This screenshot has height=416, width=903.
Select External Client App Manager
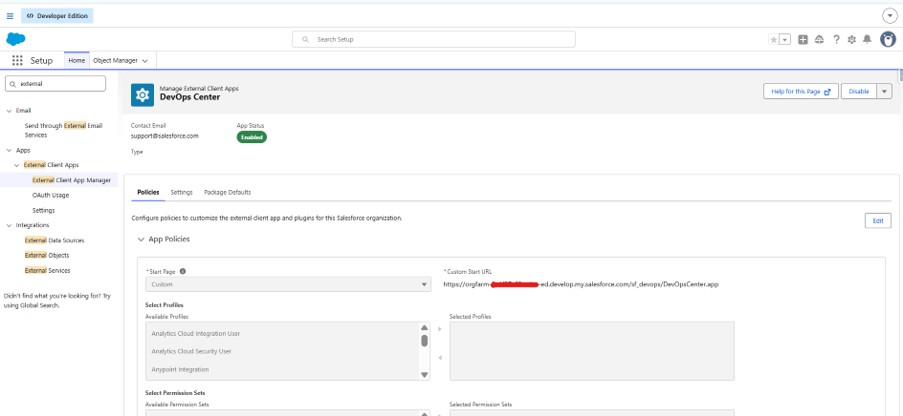71,180
